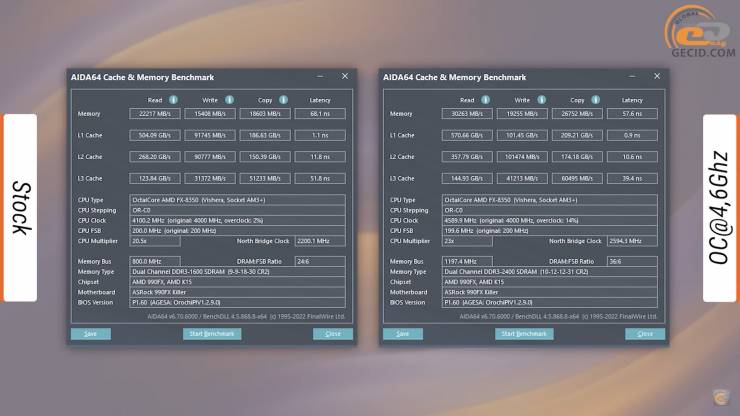
Task: Select OC L2 Cache Read 357.79 GB/s
Action: point(467,157)
